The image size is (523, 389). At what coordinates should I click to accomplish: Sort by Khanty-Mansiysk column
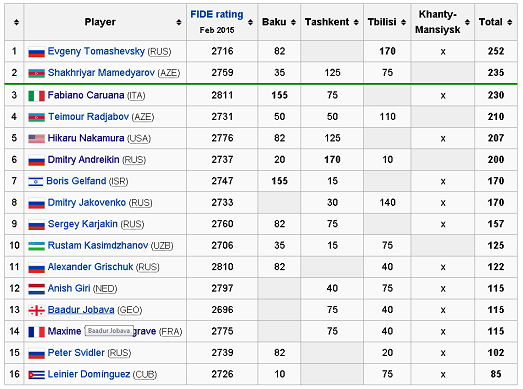pos(467,22)
